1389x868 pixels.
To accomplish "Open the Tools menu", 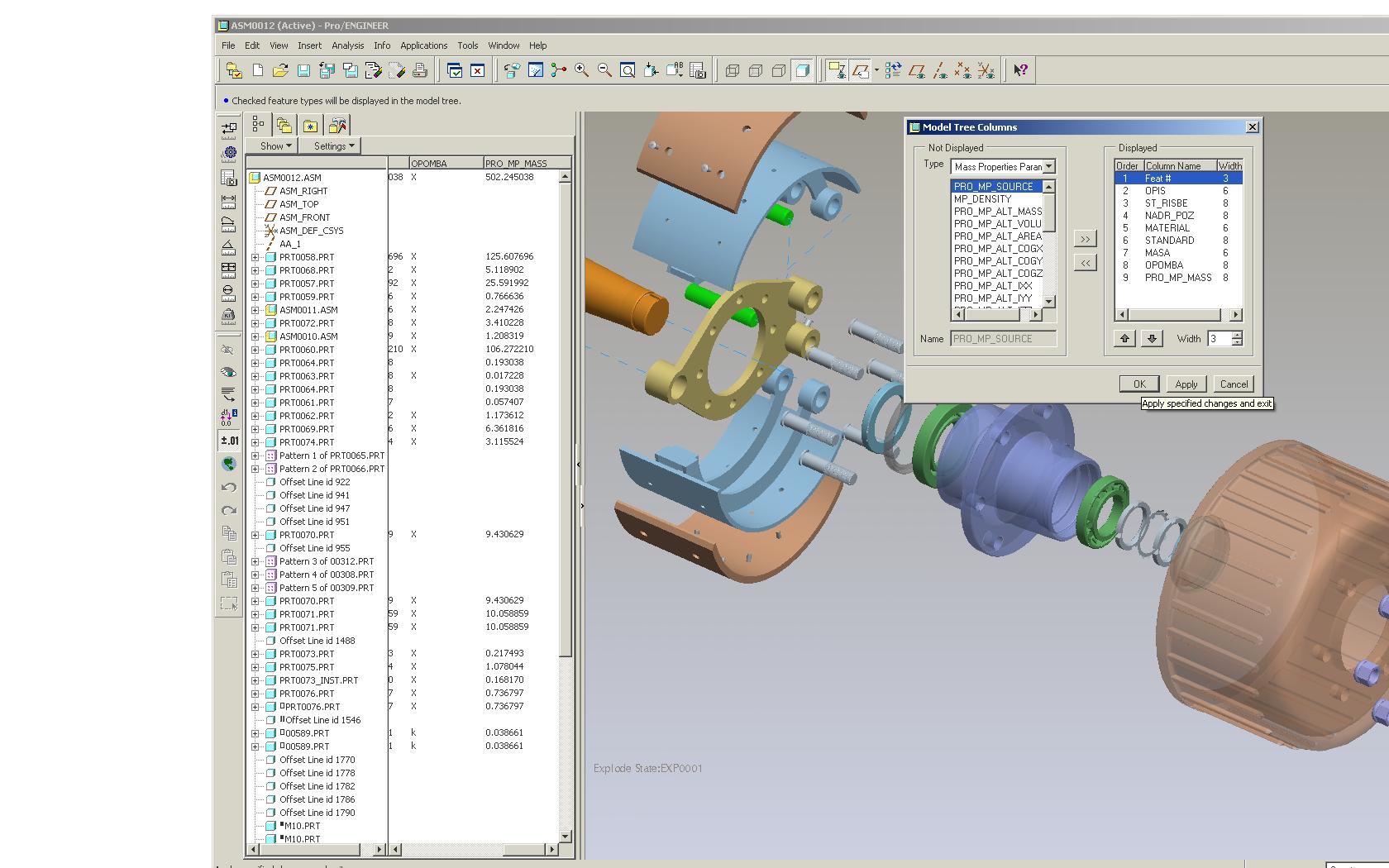I will click(468, 45).
